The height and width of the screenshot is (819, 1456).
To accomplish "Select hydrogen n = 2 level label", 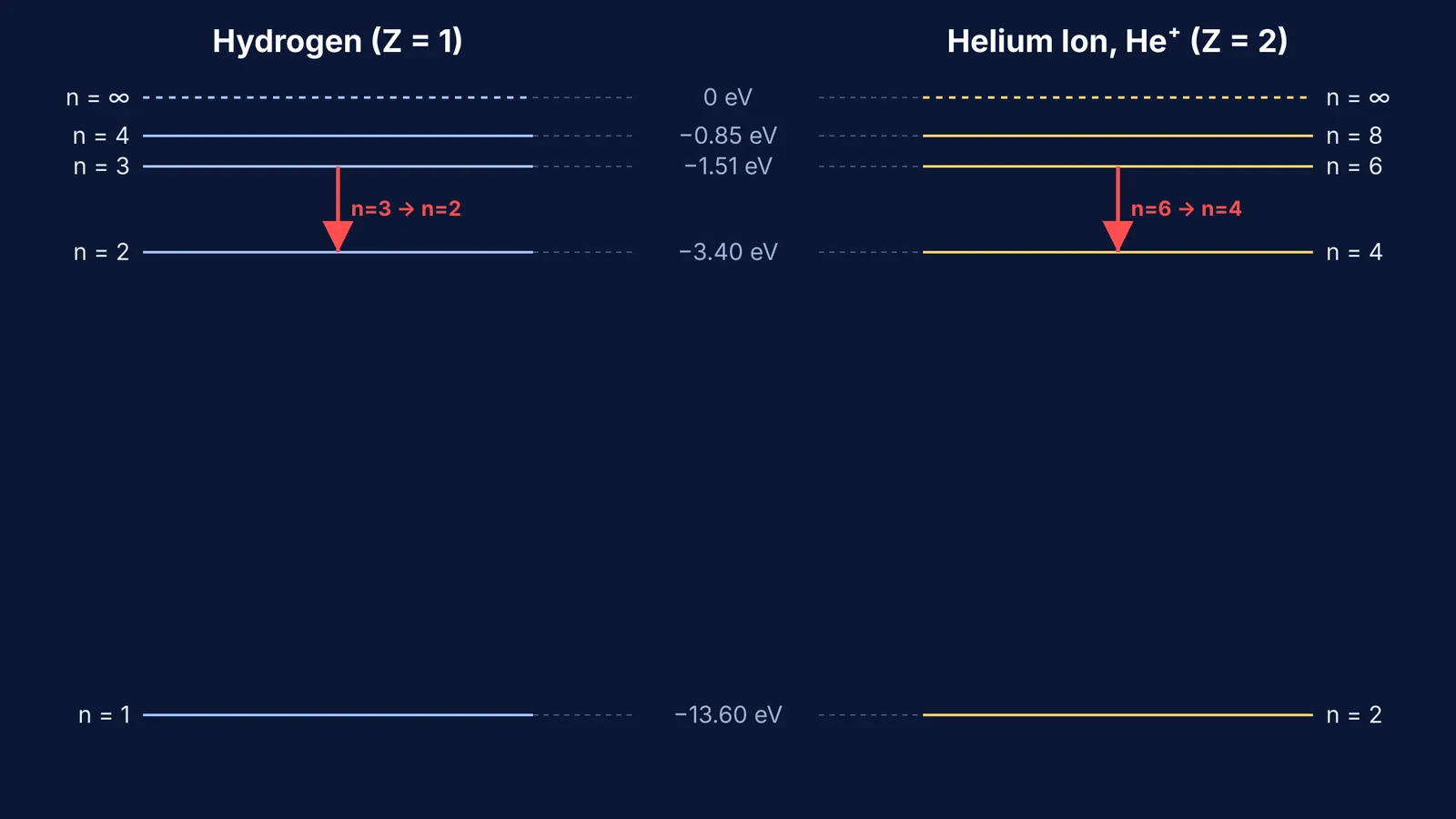I will [x=101, y=252].
